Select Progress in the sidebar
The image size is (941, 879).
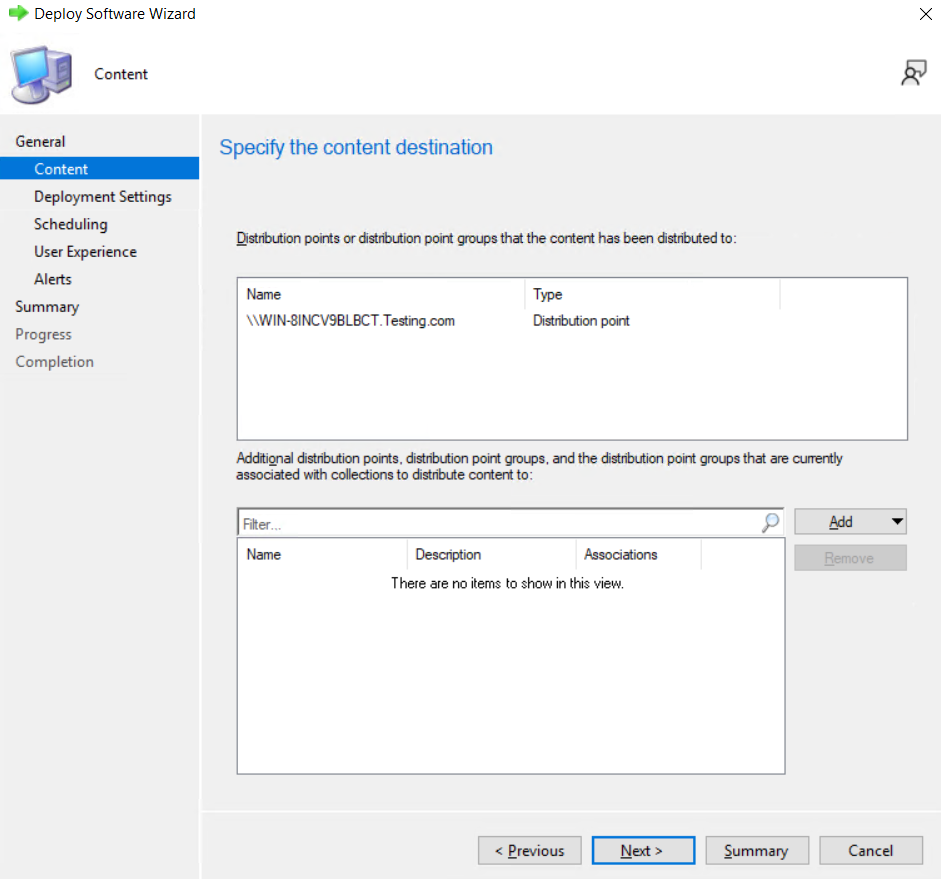43,334
